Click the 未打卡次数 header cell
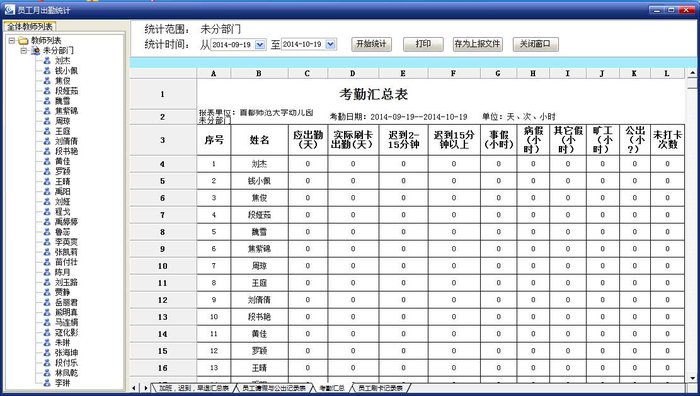Image resolution: width=700 pixels, height=396 pixels. (x=667, y=140)
